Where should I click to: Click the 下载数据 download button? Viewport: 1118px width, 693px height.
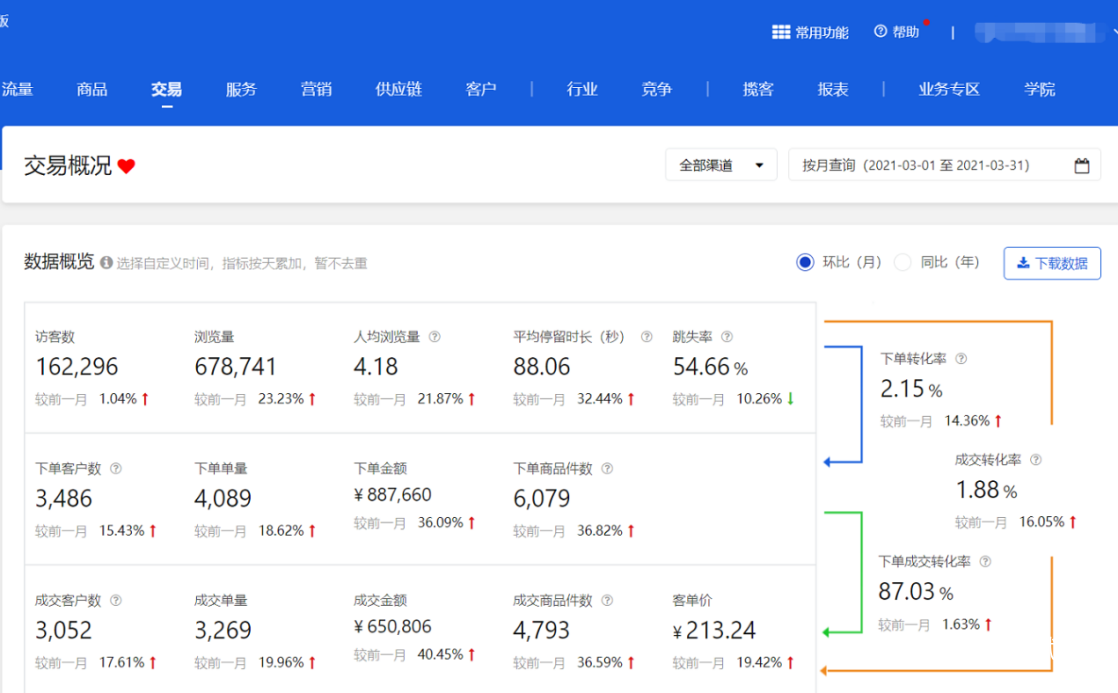point(1052,263)
